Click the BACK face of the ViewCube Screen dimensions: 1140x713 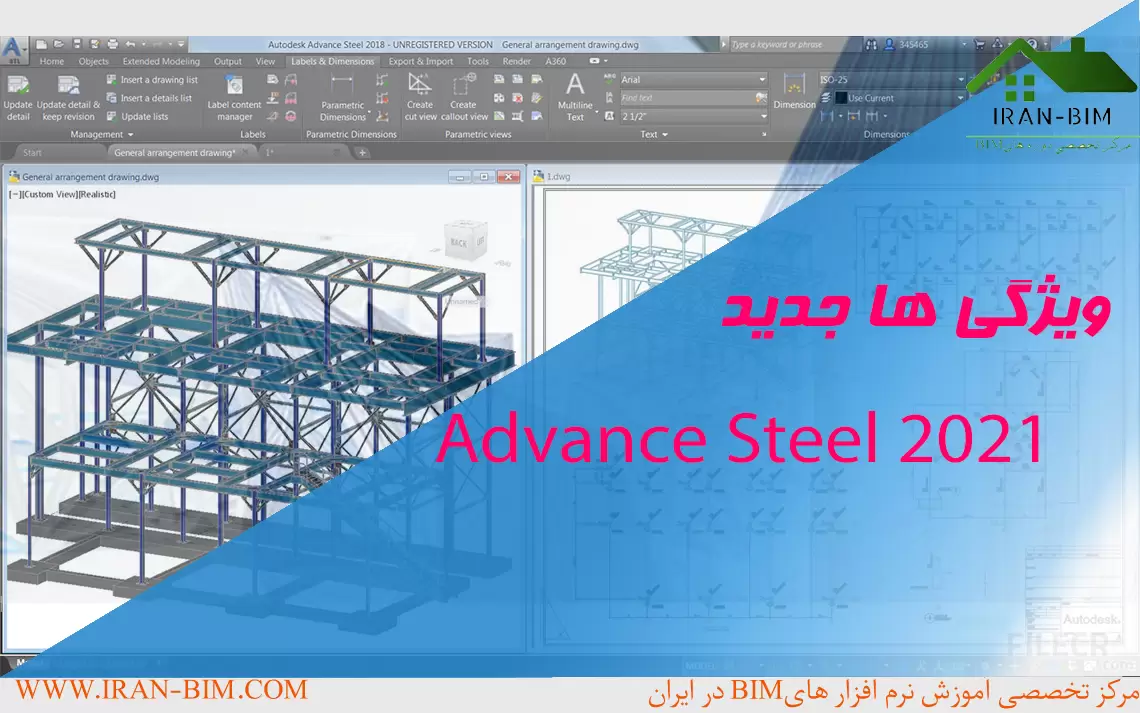(x=459, y=243)
